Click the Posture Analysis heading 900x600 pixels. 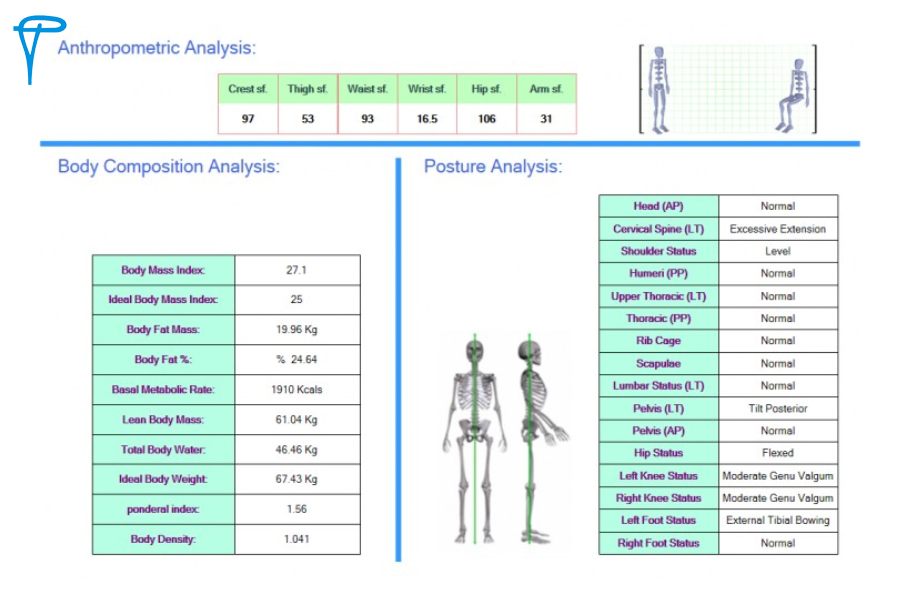[x=493, y=167]
